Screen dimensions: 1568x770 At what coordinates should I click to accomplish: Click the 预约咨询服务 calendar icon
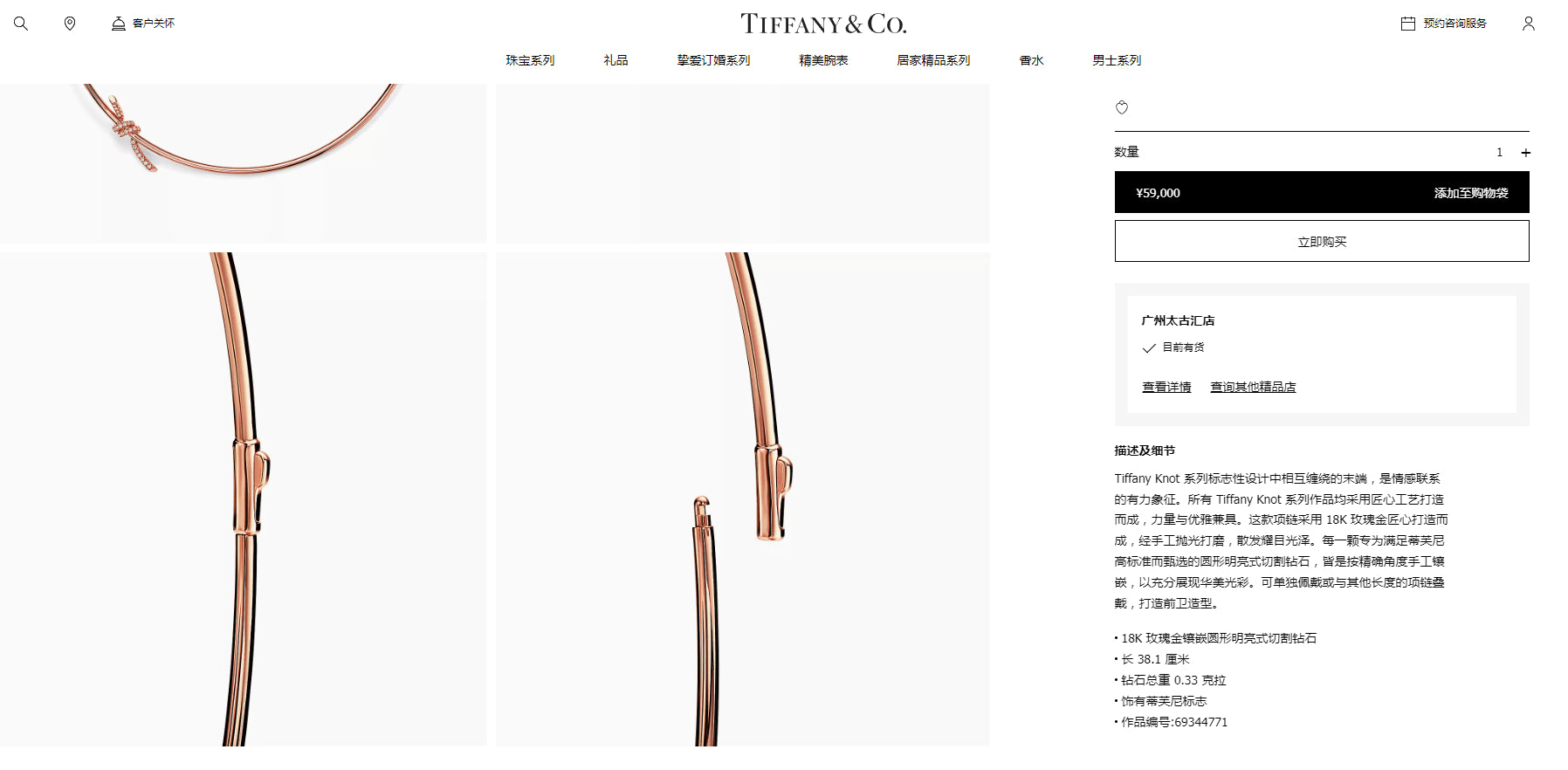(x=1407, y=24)
